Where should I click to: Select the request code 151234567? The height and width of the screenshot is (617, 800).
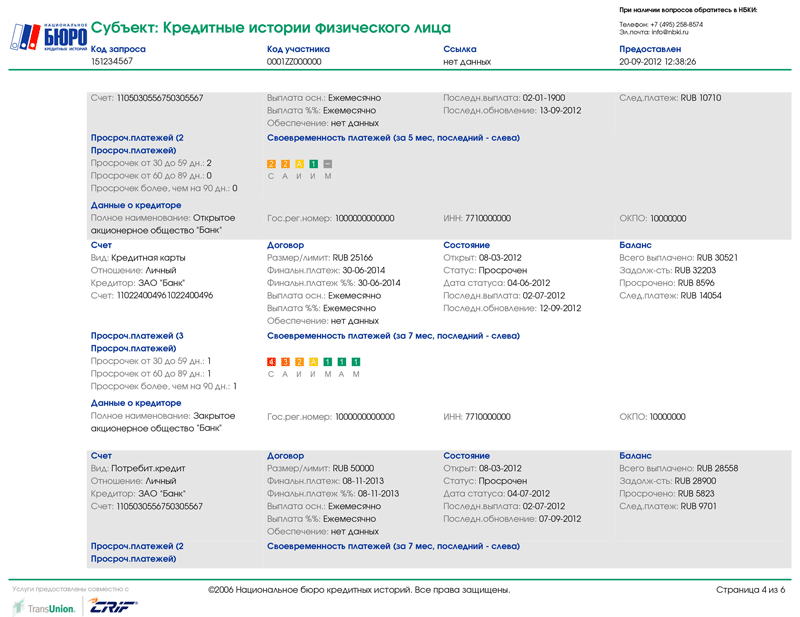pyautogui.click(x=112, y=61)
